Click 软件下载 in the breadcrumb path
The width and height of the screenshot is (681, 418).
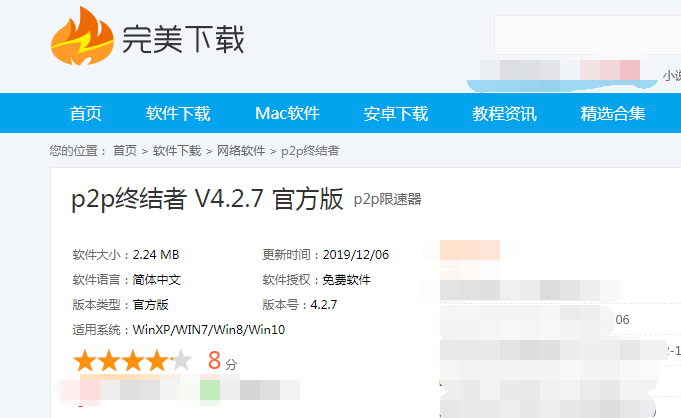177,151
